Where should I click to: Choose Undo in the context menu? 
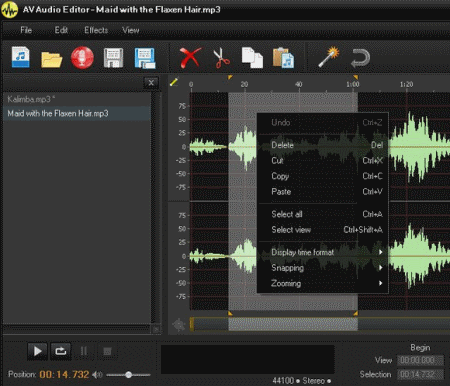322,123
